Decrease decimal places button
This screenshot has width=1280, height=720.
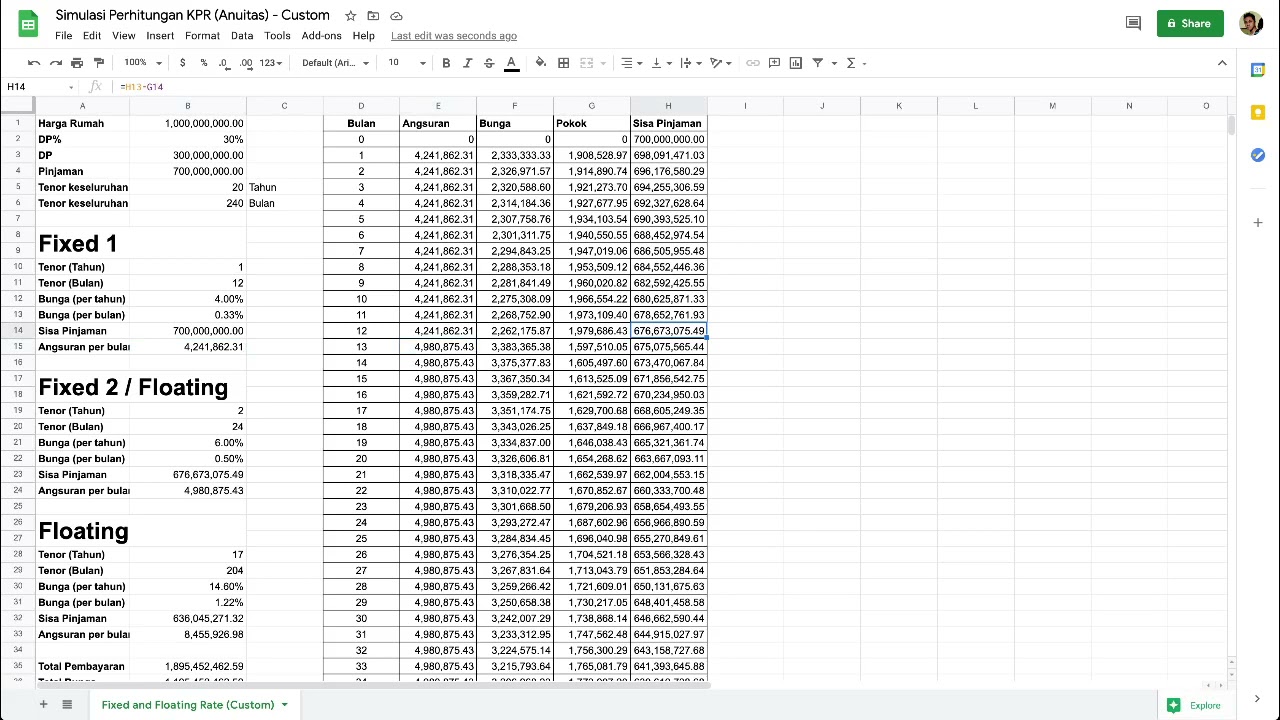(225, 63)
